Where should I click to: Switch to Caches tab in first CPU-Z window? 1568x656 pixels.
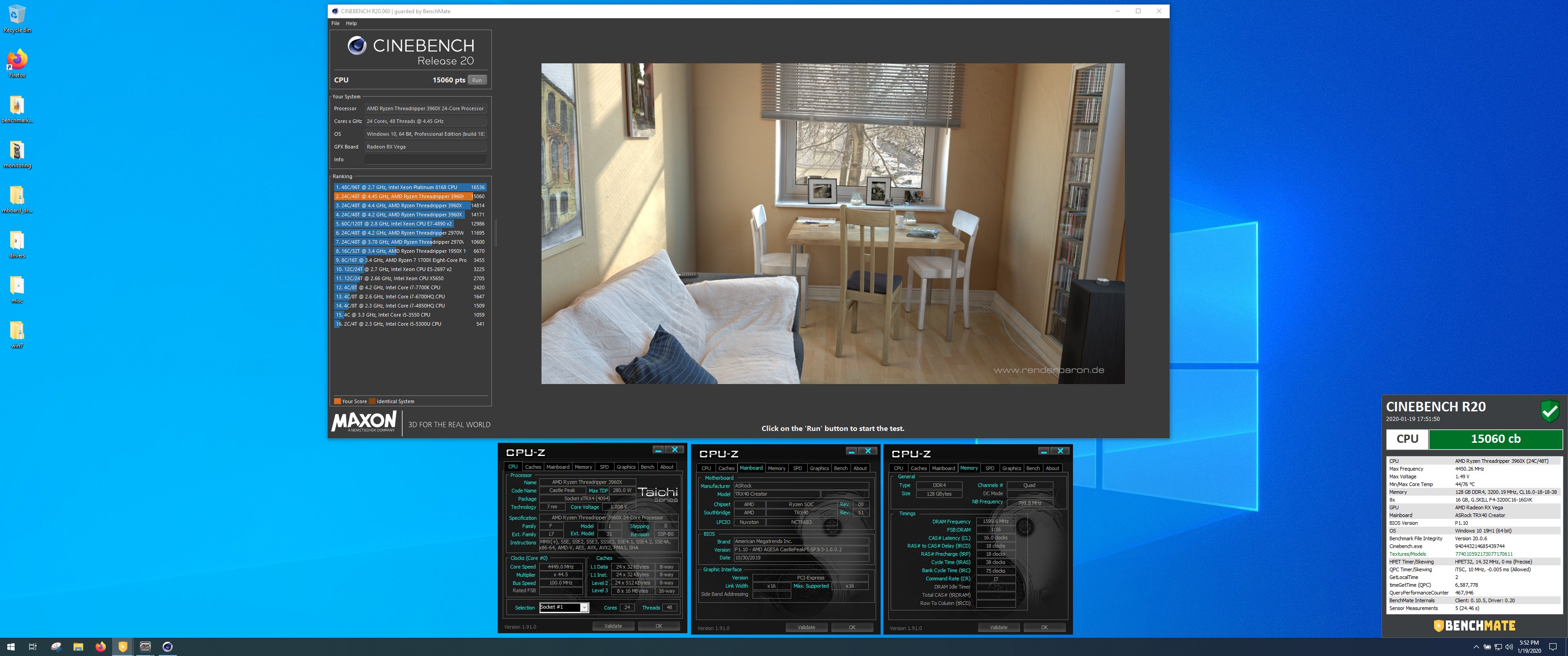[x=532, y=467]
